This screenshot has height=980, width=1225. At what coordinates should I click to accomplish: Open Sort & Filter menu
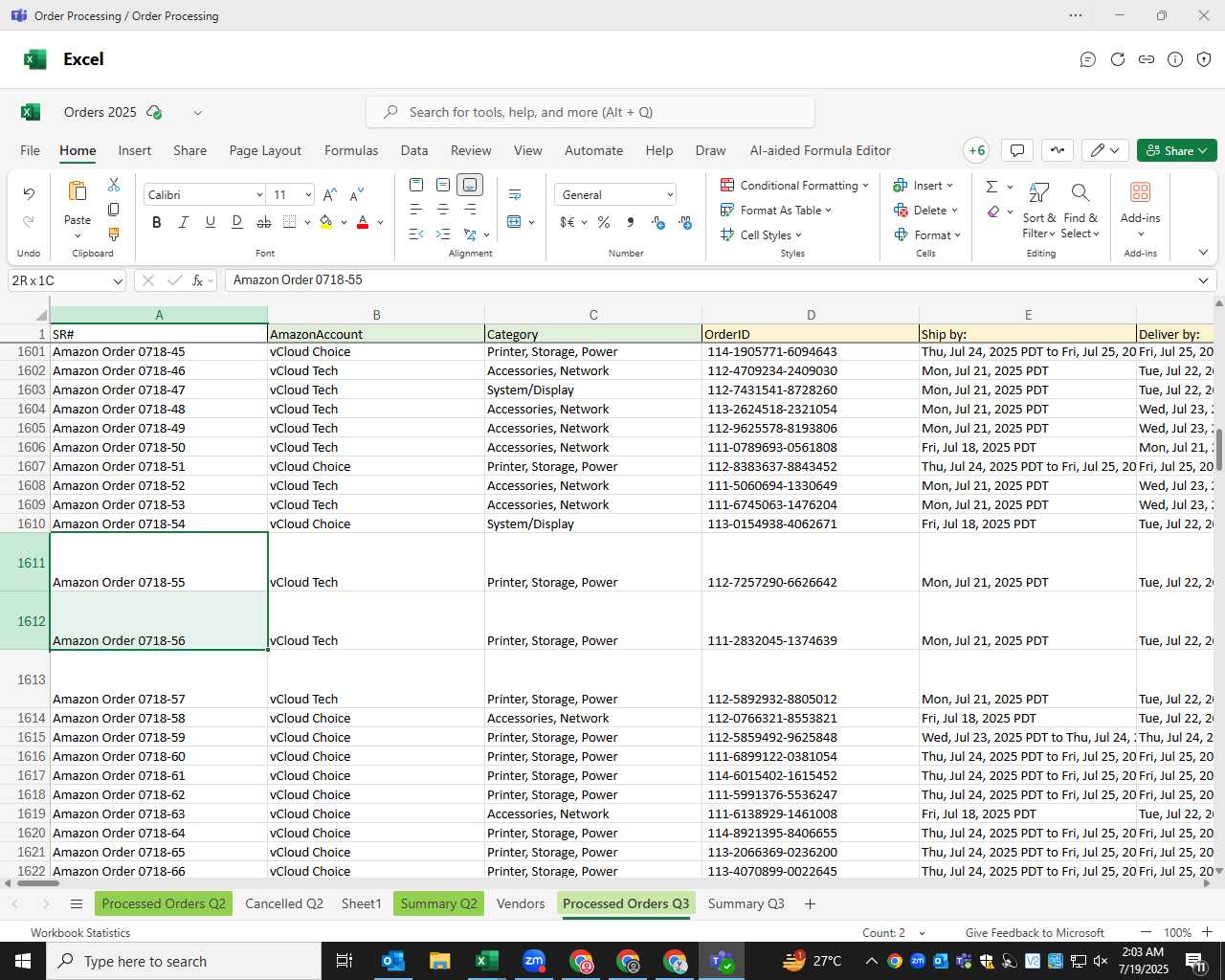tap(1039, 211)
